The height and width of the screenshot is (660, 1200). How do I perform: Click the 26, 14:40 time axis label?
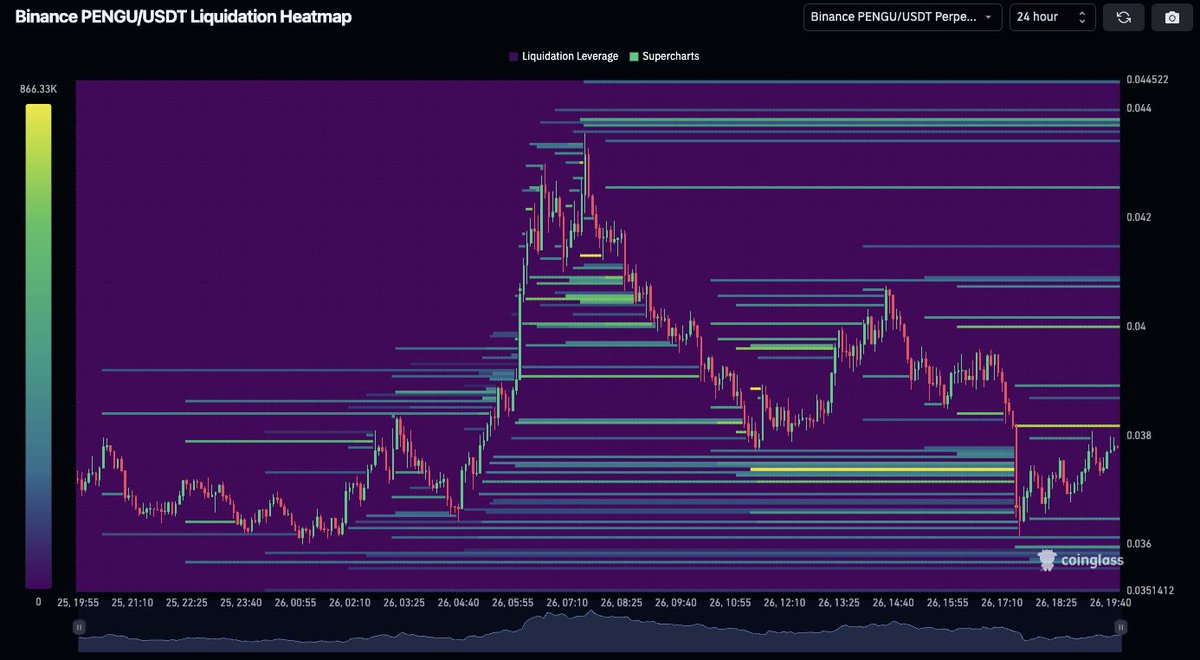893,603
